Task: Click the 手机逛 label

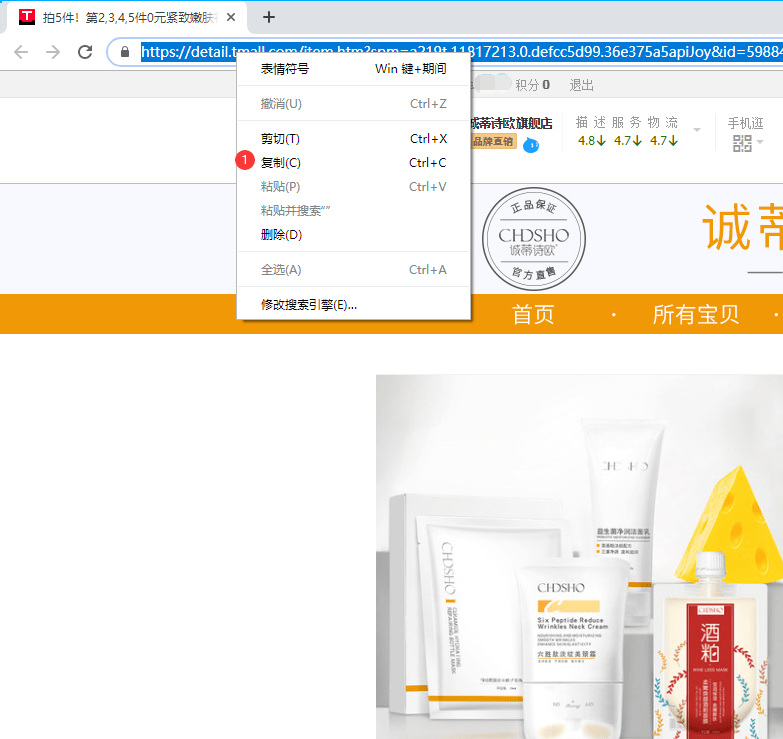Action: [x=746, y=123]
